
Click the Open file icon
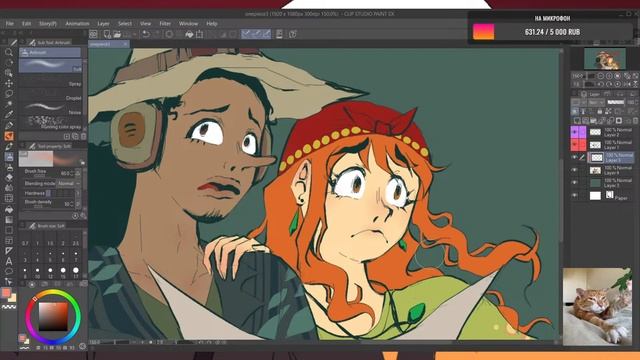(x=117, y=34)
